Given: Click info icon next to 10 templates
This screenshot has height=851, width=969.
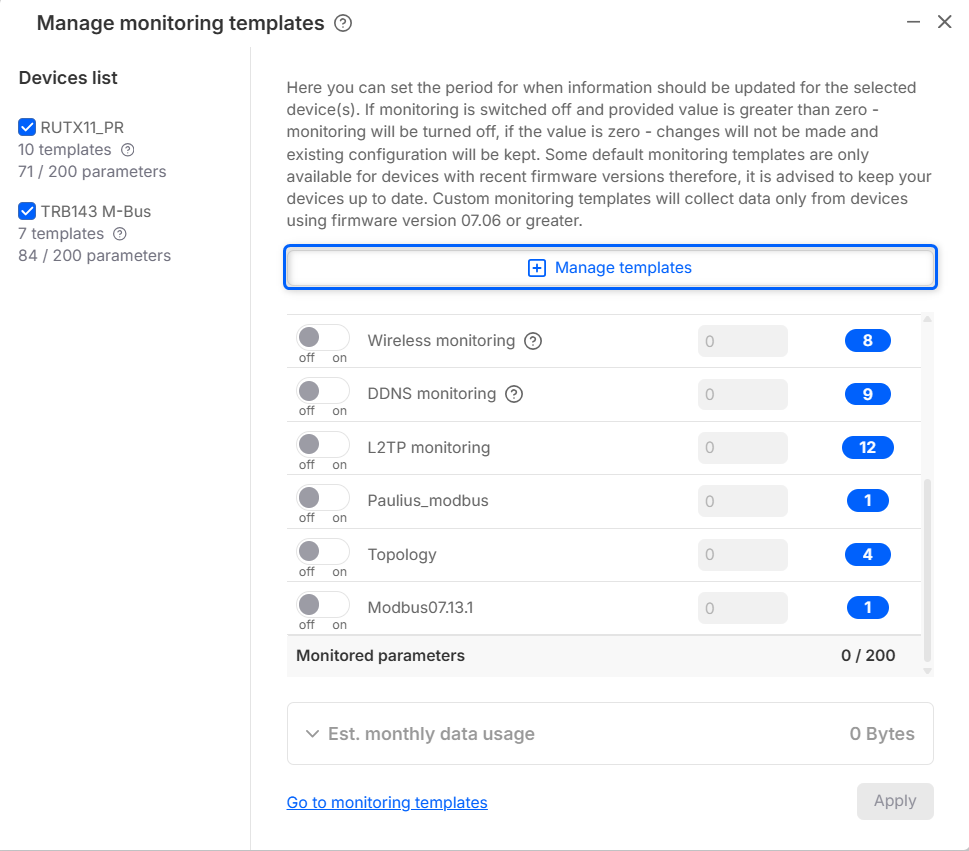Looking at the screenshot, I should point(127,150).
